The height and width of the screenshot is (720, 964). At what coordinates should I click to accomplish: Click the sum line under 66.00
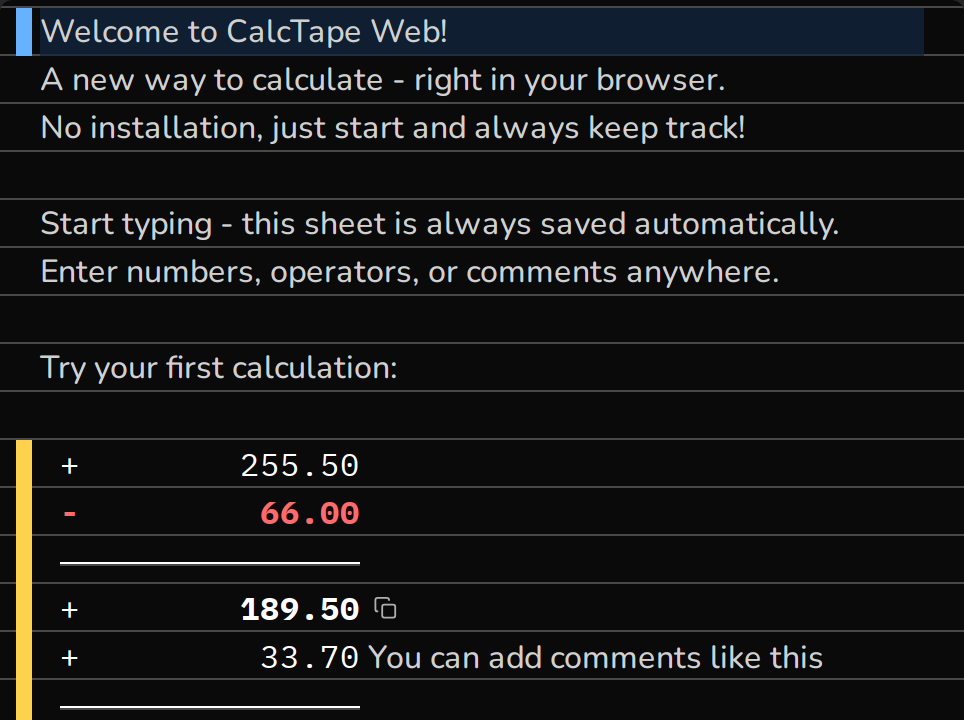click(x=210, y=562)
